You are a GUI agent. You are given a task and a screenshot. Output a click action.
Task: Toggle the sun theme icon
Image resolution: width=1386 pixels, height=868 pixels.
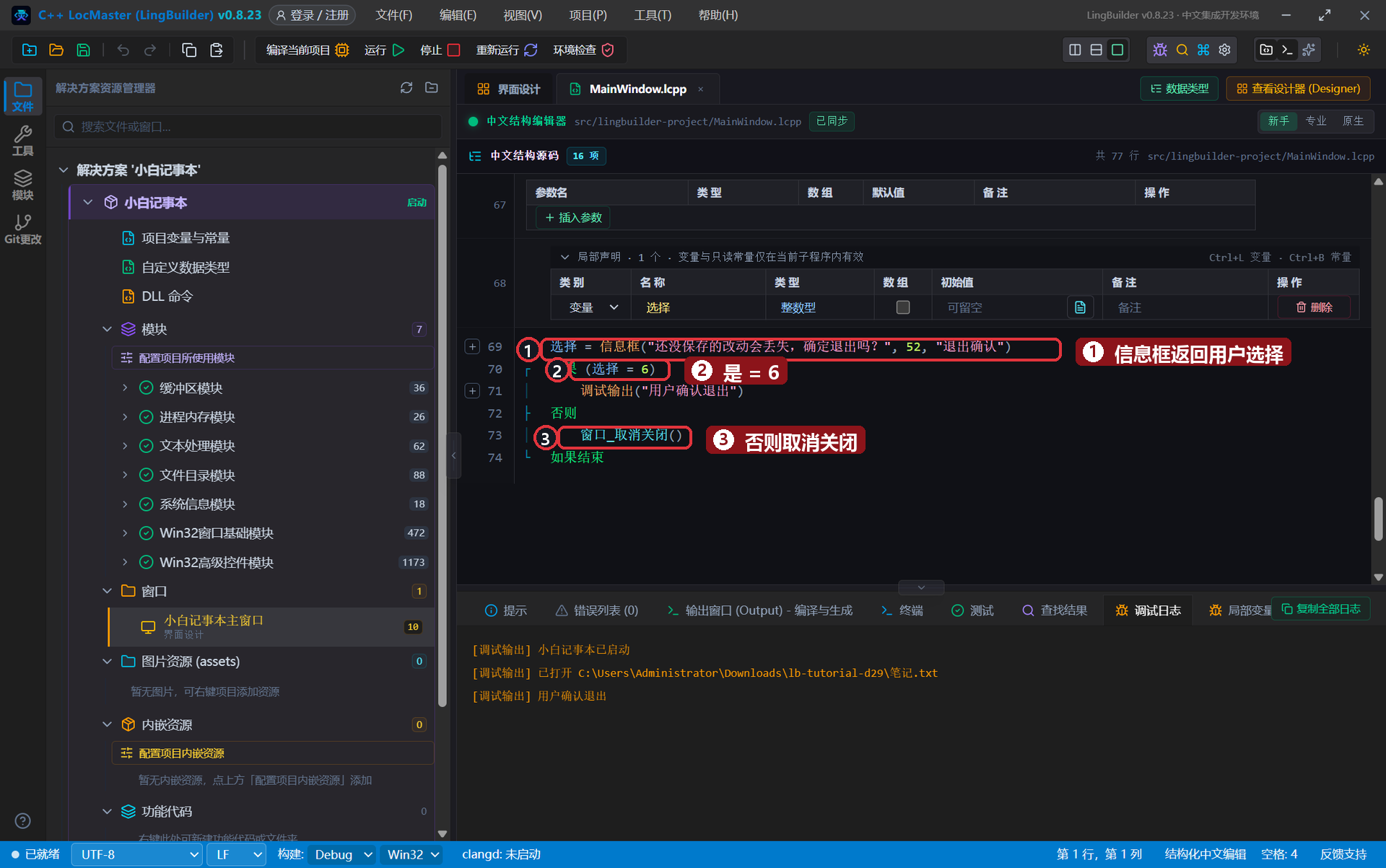1364,50
